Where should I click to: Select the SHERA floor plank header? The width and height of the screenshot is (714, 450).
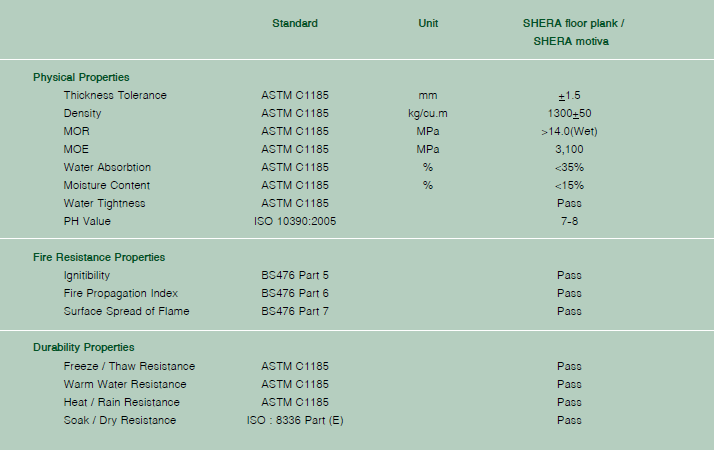point(573,32)
